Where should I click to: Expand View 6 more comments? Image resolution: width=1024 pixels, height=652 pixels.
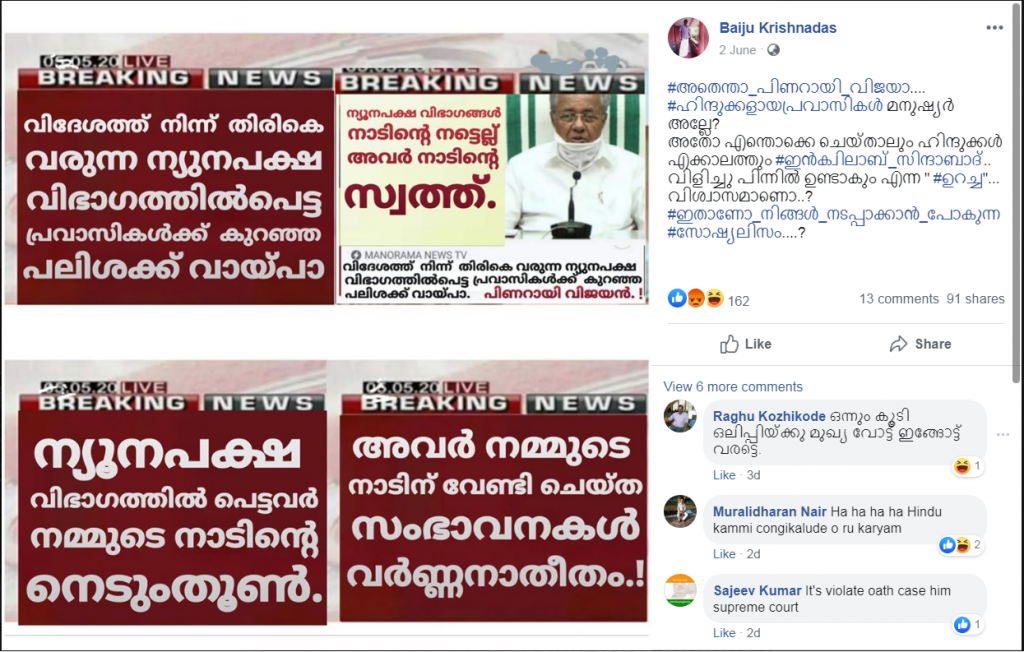(x=733, y=387)
